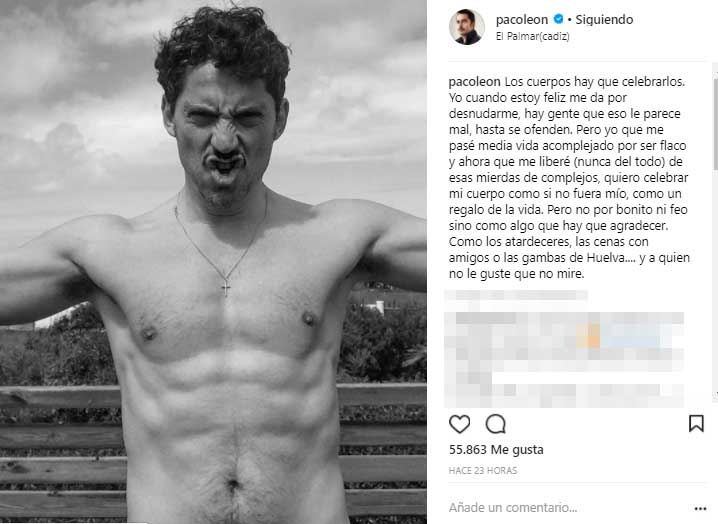Click the black-and-white post photo

[213, 262]
